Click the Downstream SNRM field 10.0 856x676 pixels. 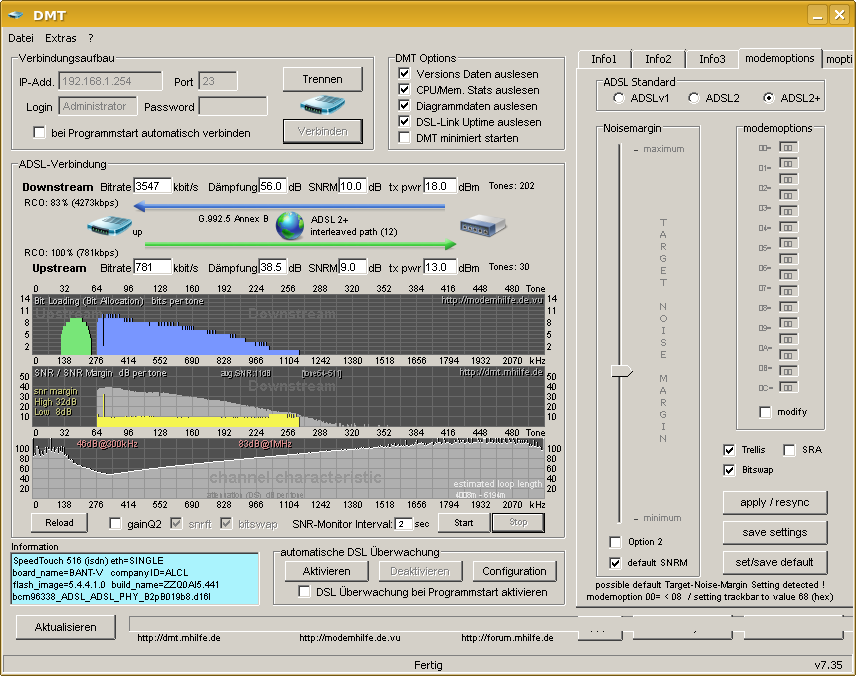(x=353, y=186)
